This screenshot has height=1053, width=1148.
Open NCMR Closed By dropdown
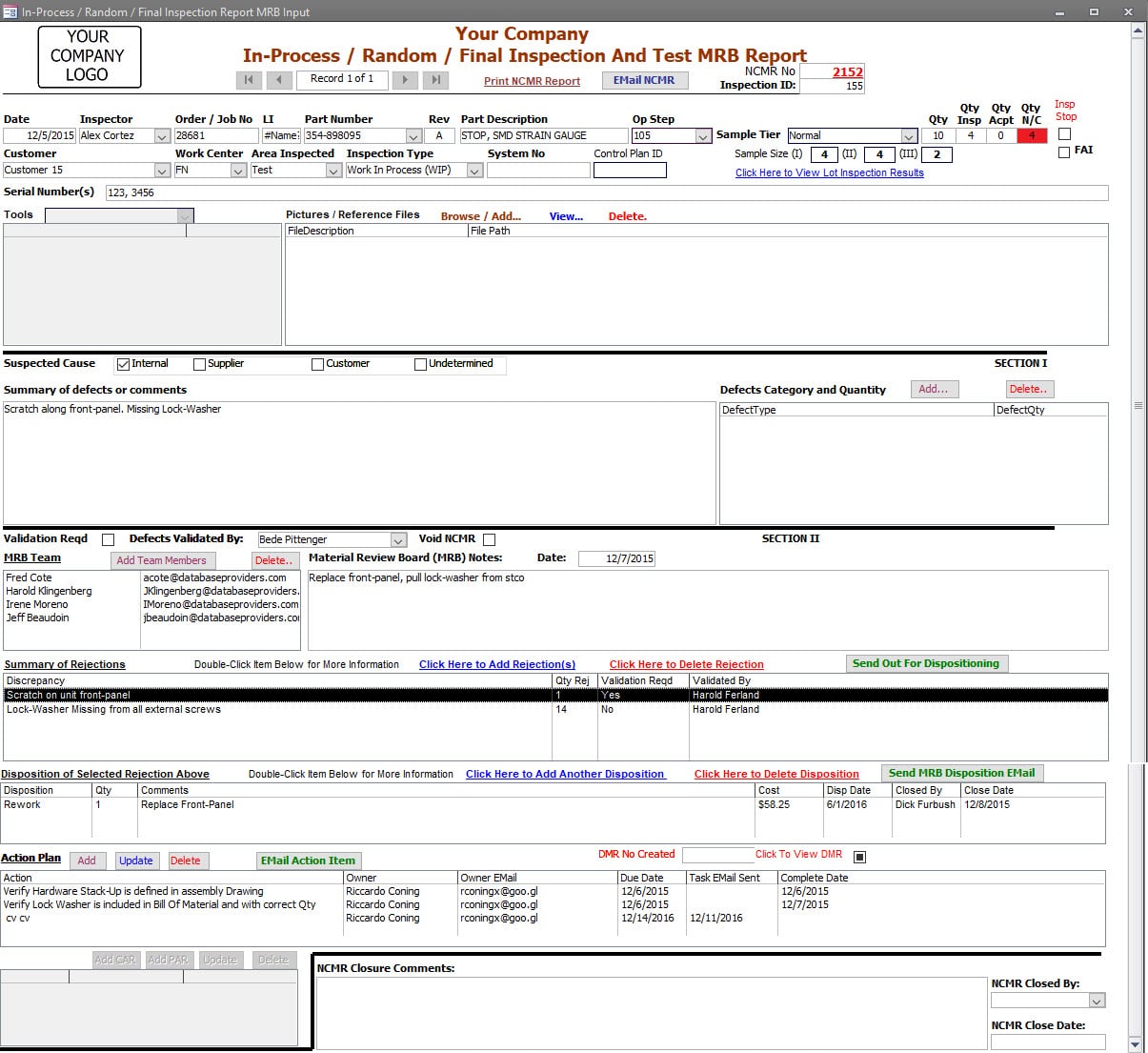pyautogui.click(x=1097, y=1001)
